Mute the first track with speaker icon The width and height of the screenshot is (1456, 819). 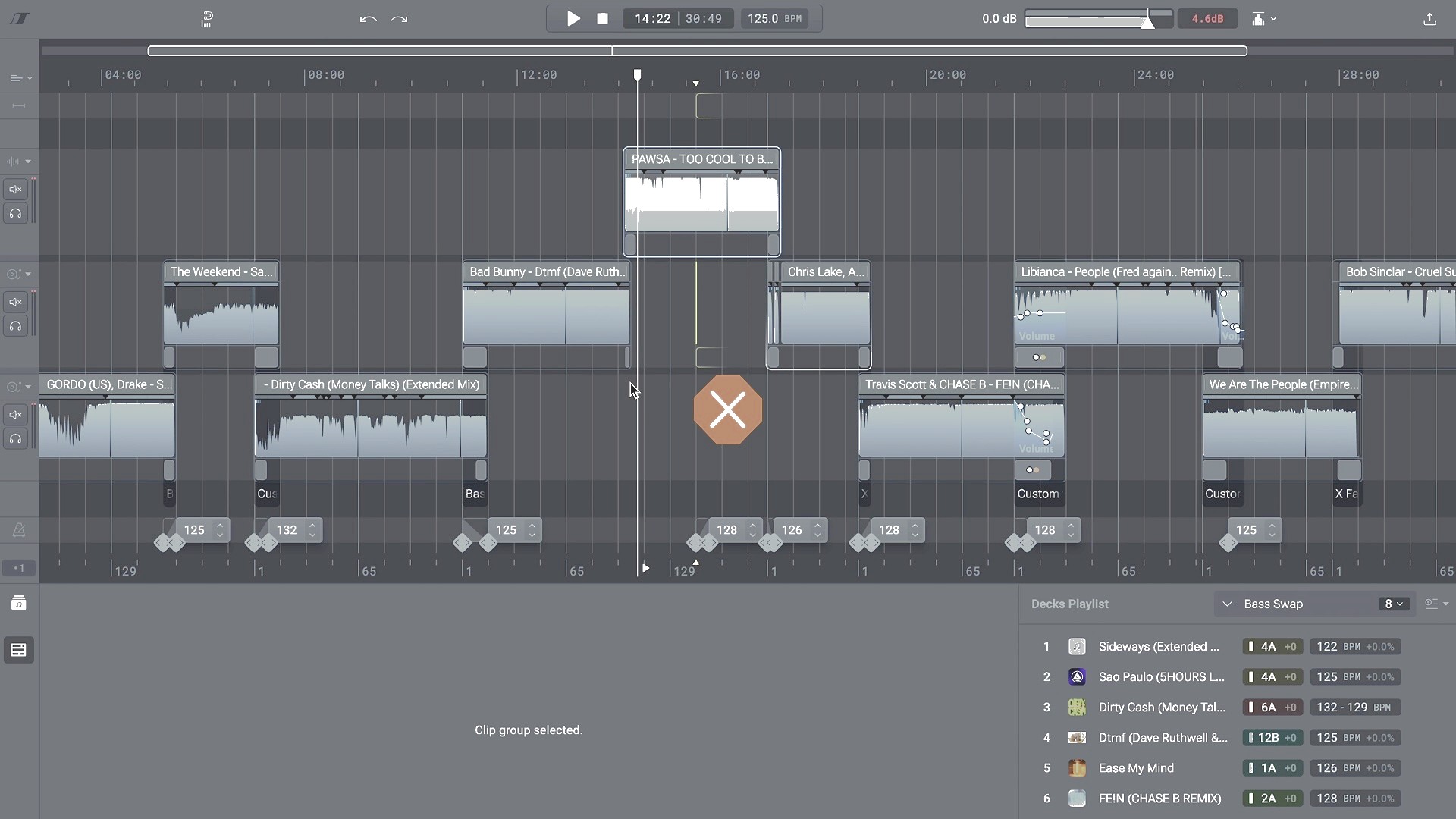coord(15,189)
